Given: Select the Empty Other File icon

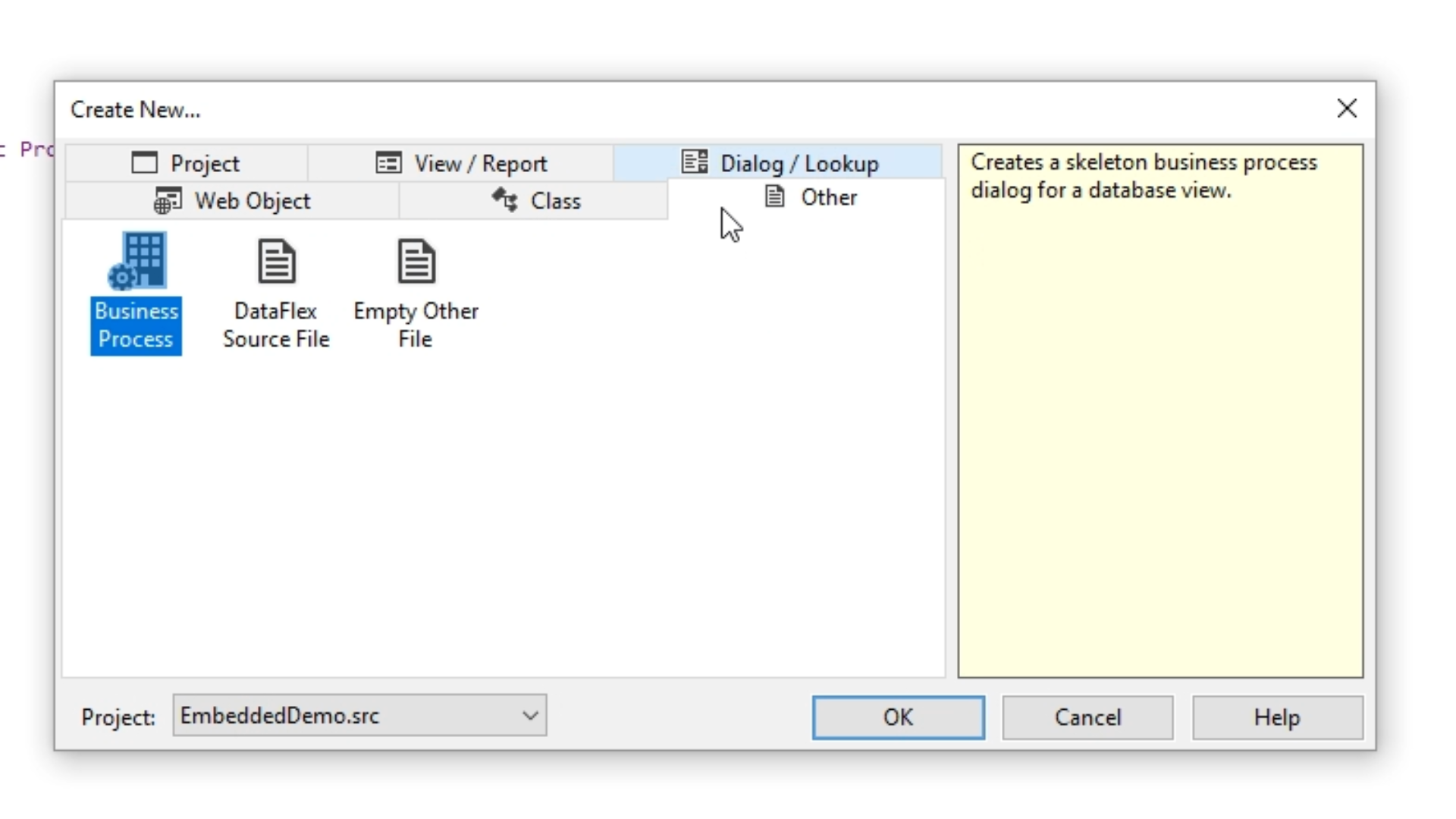Looking at the screenshot, I should pyautogui.click(x=416, y=262).
